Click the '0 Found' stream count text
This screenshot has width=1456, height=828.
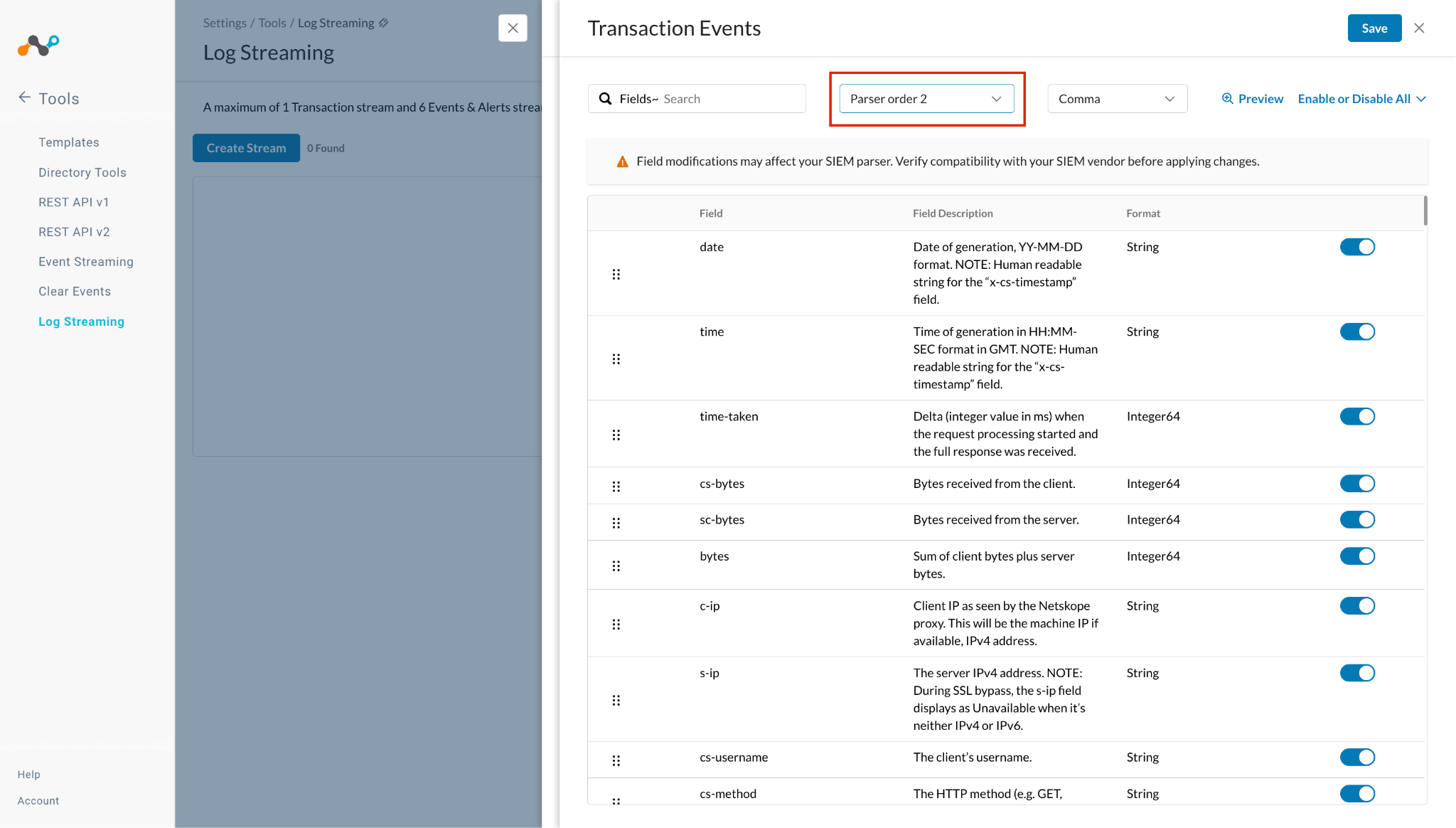pyautogui.click(x=326, y=148)
